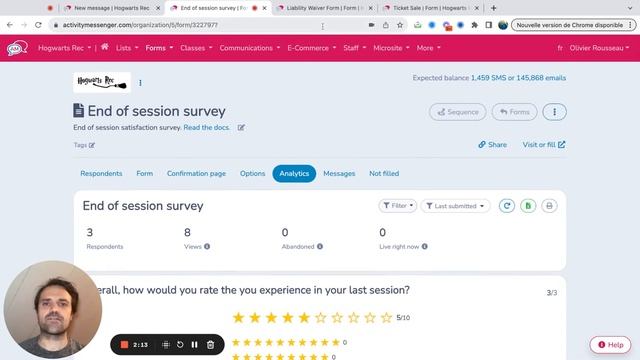The height and width of the screenshot is (360, 640).
Task: Open the Forms menu in navbar
Action: click(x=159, y=48)
